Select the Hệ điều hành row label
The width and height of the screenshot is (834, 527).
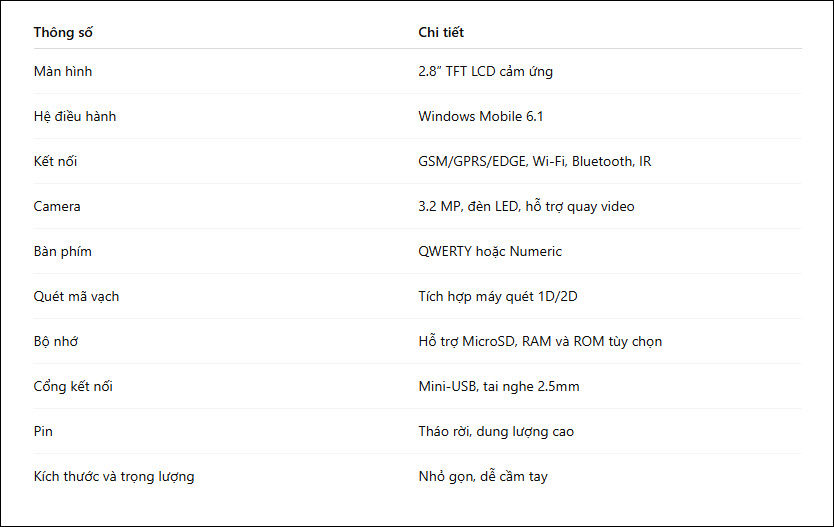tap(74, 116)
